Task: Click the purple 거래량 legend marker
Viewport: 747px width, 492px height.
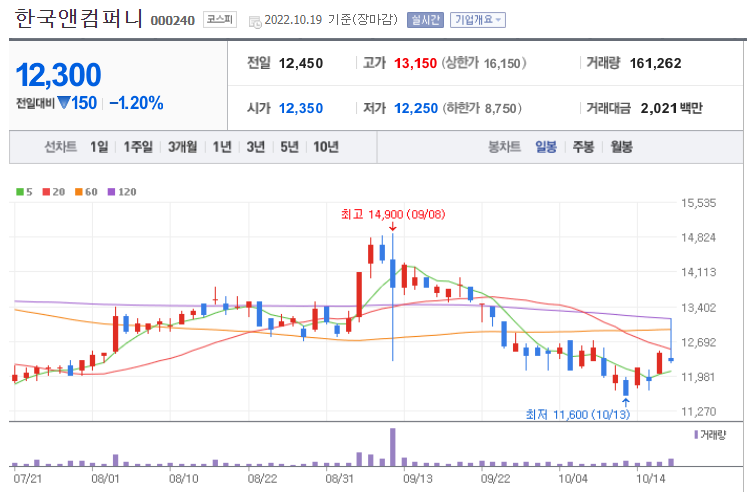Action: point(696,434)
